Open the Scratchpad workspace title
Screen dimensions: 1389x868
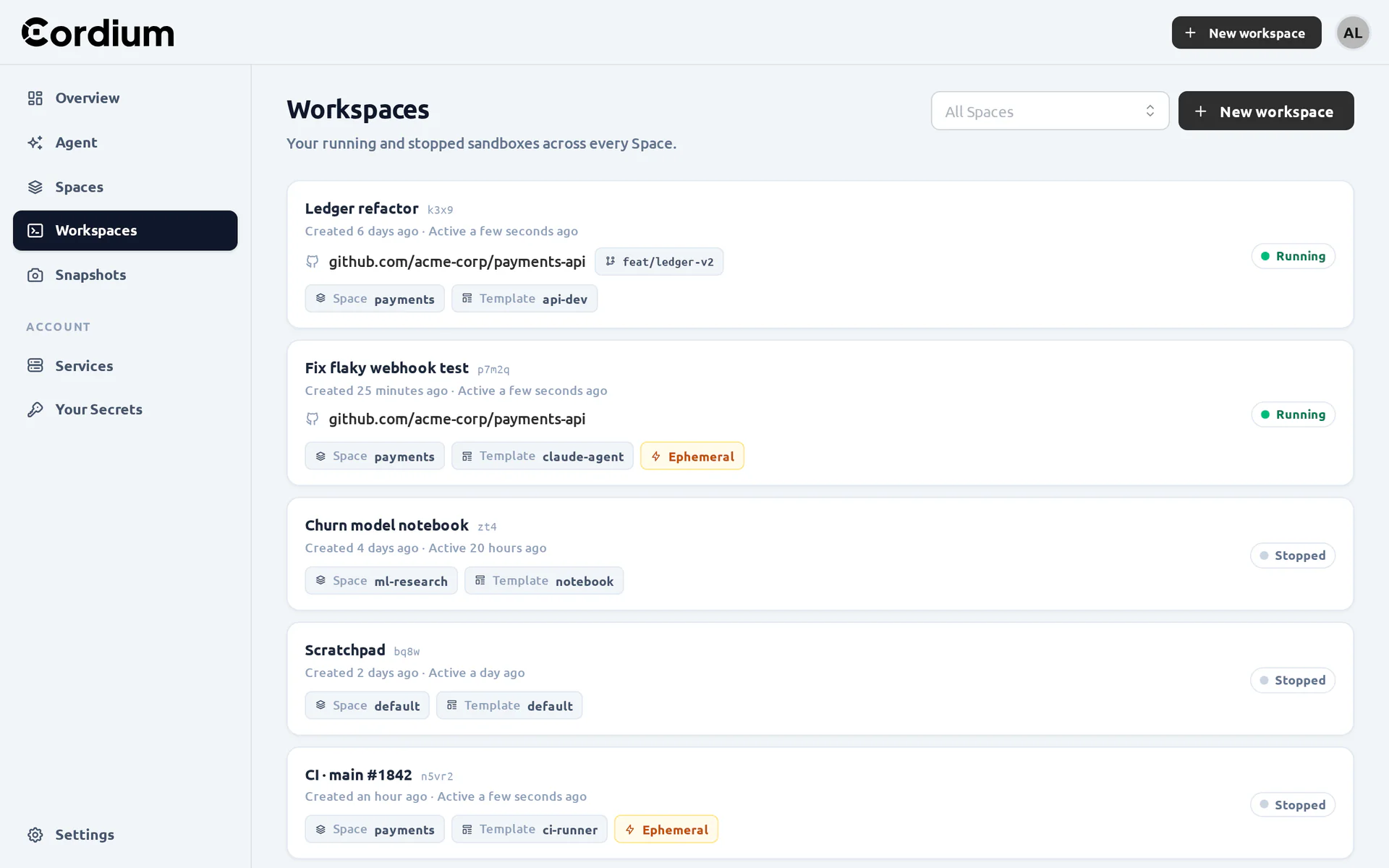(345, 650)
